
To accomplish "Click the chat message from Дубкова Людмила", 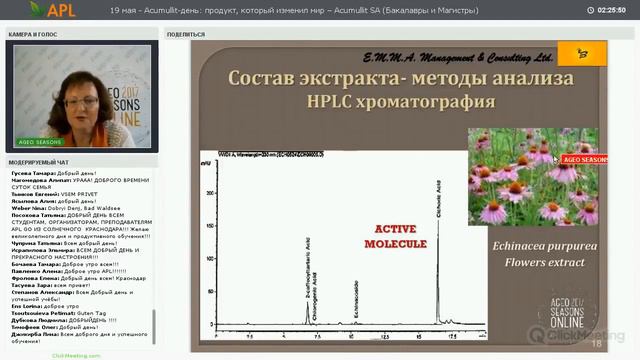I will (x=64, y=320).
